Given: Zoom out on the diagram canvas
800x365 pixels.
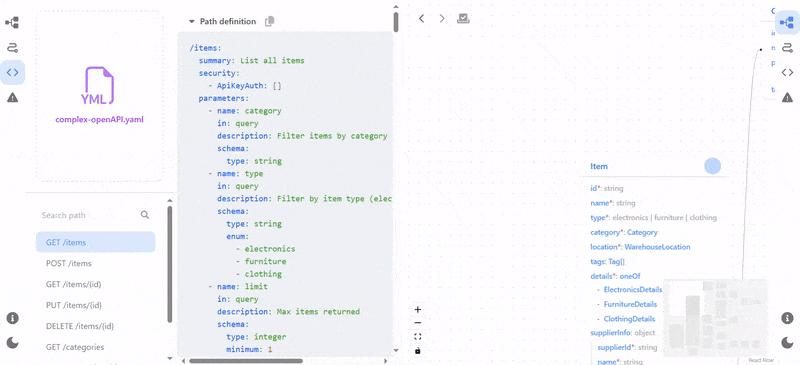Looking at the screenshot, I should 418,323.
